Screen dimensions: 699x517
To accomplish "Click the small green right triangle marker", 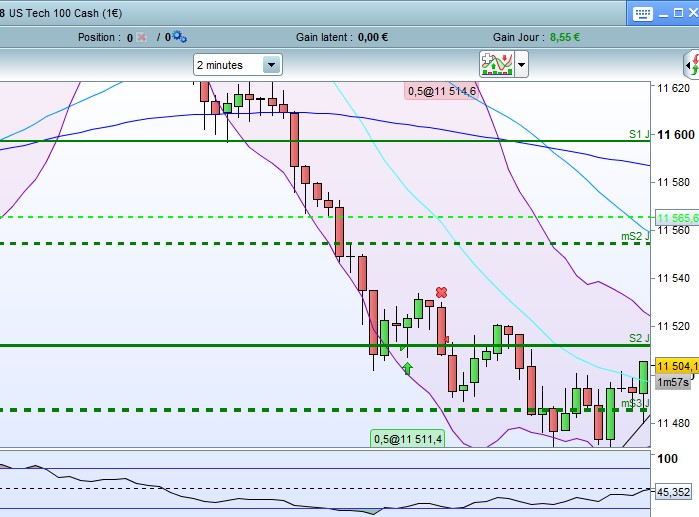I will tap(403, 348).
